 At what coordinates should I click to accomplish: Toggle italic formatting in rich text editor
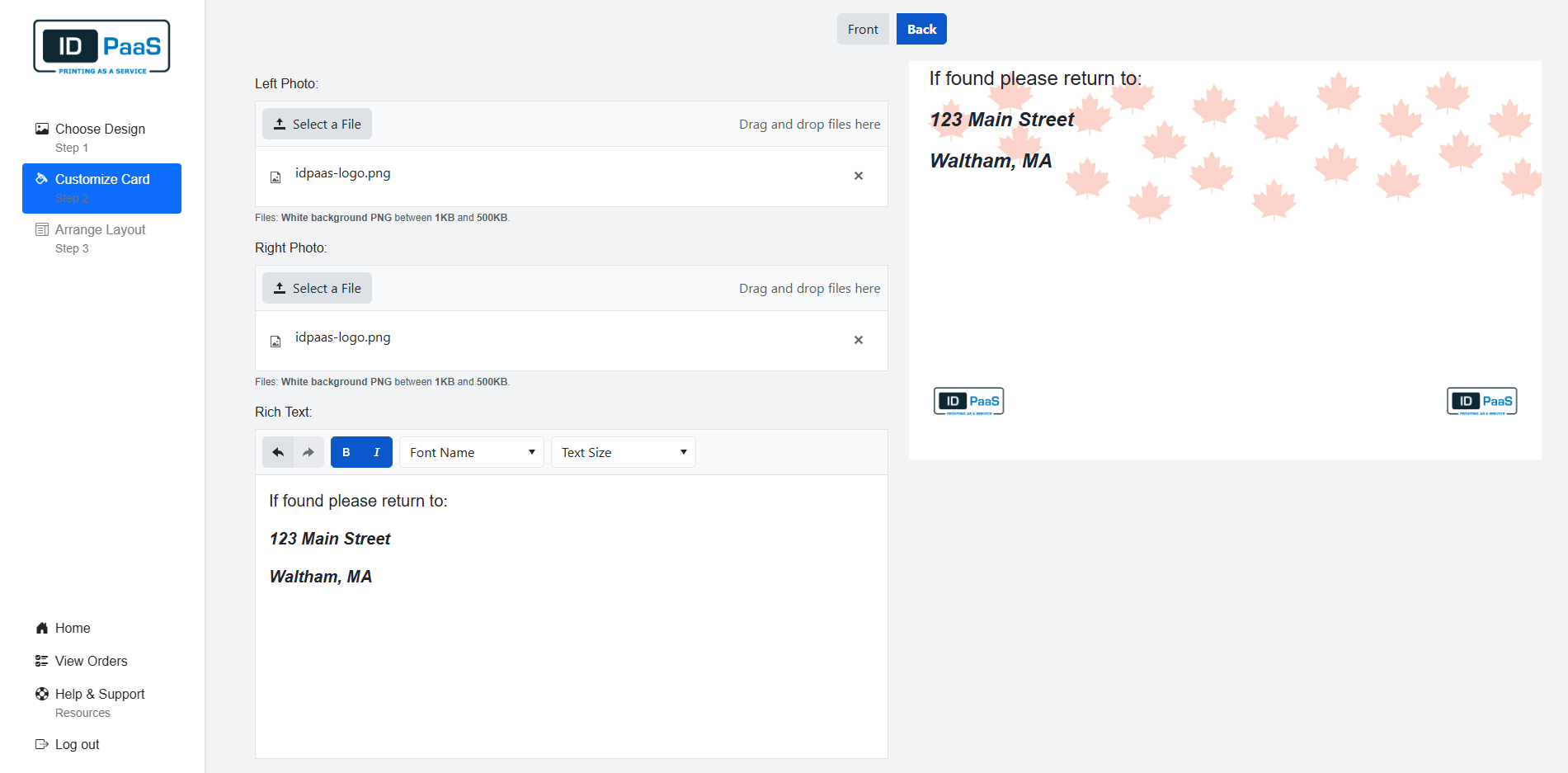377,452
